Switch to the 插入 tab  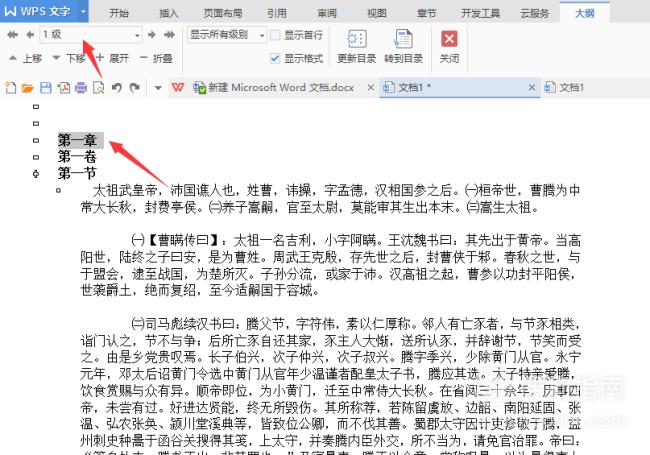pyautogui.click(x=169, y=13)
